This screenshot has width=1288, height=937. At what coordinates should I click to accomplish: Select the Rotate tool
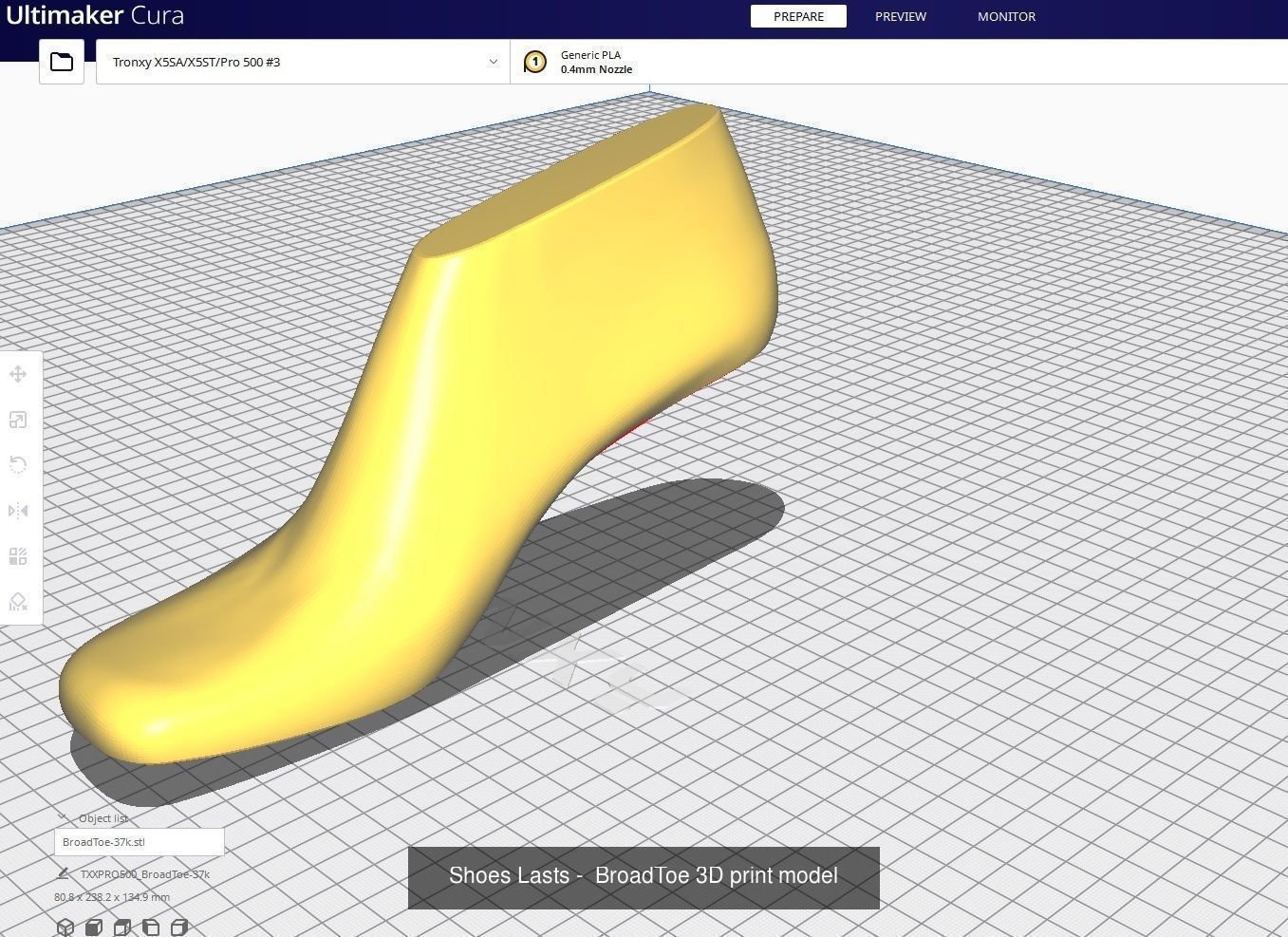click(x=18, y=465)
